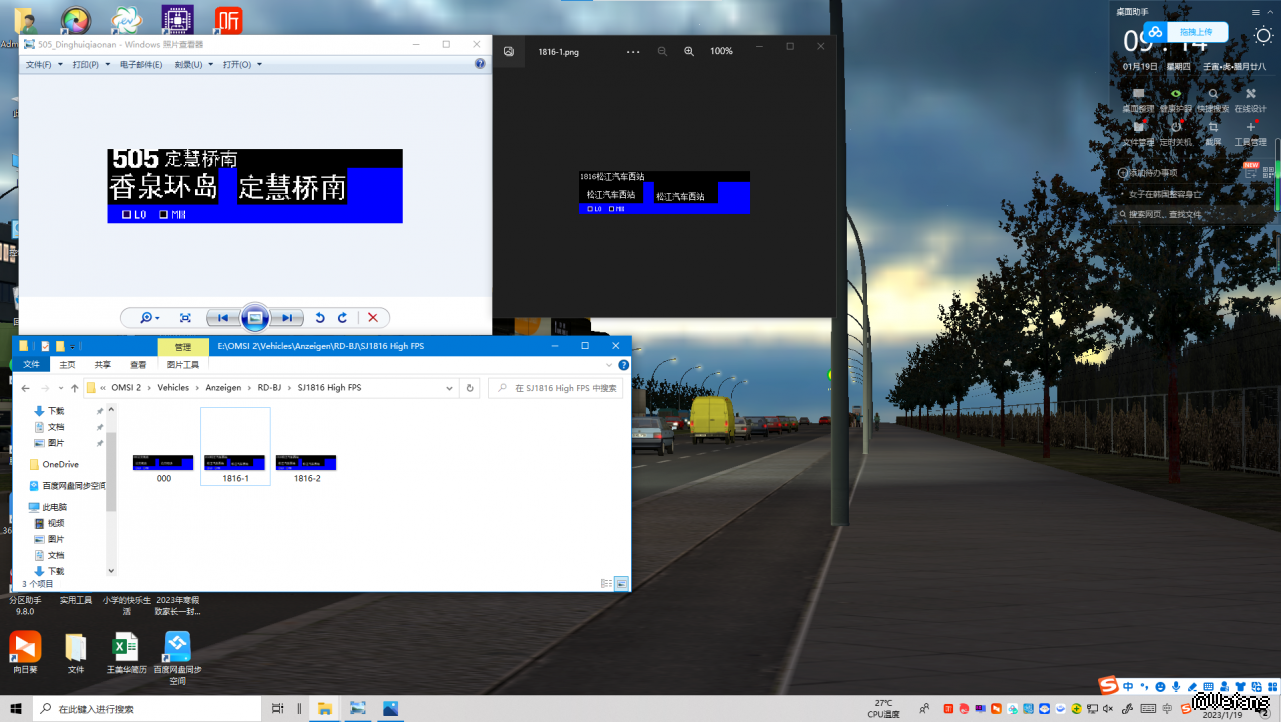The height and width of the screenshot is (722, 1281).
Task: Go to next image in Photo Viewer
Action: click(287, 318)
